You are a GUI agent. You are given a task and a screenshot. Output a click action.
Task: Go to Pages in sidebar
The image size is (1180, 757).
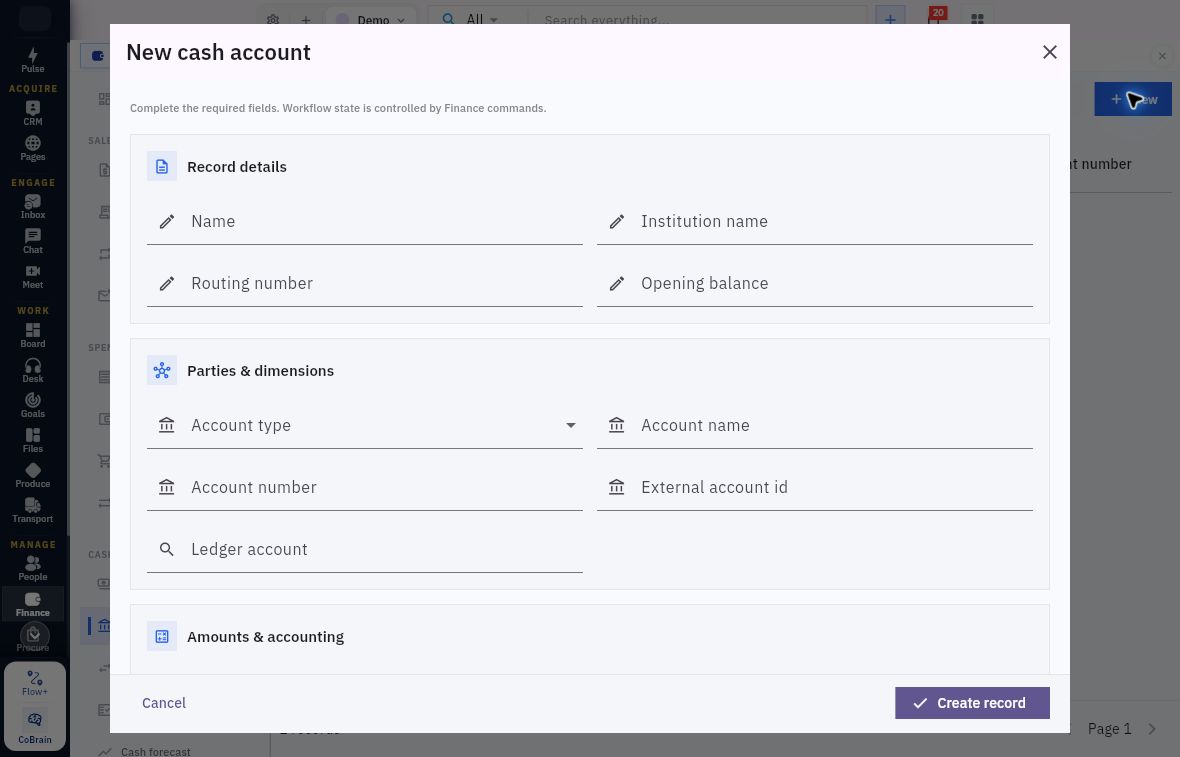(x=32, y=148)
